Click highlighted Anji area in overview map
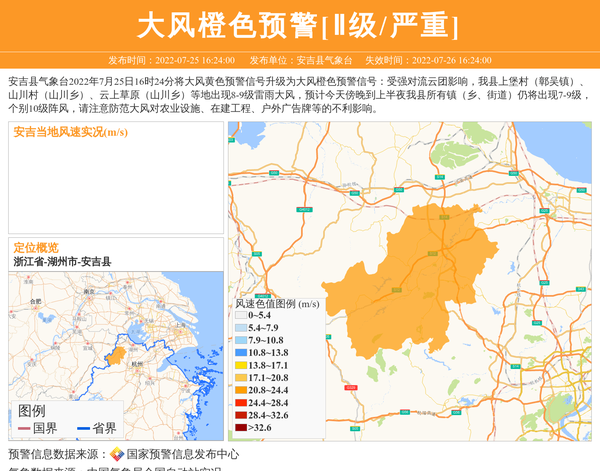This screenshot has width=600, height=471. tap(117, 356)
